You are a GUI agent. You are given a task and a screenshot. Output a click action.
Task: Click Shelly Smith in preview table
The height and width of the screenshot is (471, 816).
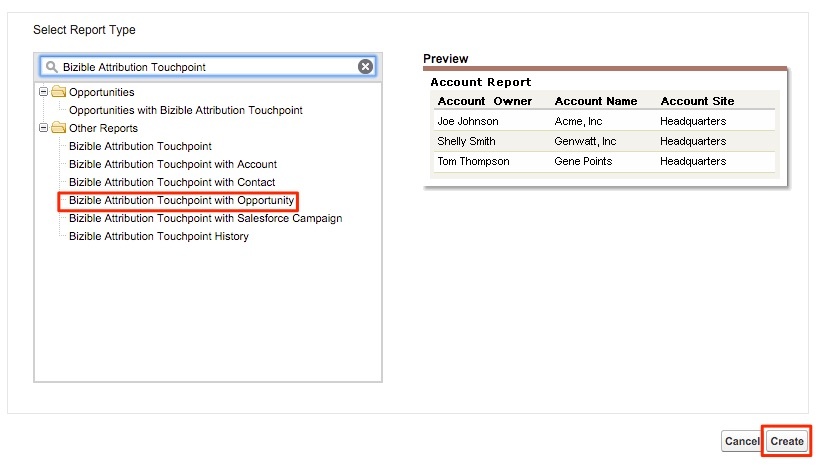click(x=466, y=141)
